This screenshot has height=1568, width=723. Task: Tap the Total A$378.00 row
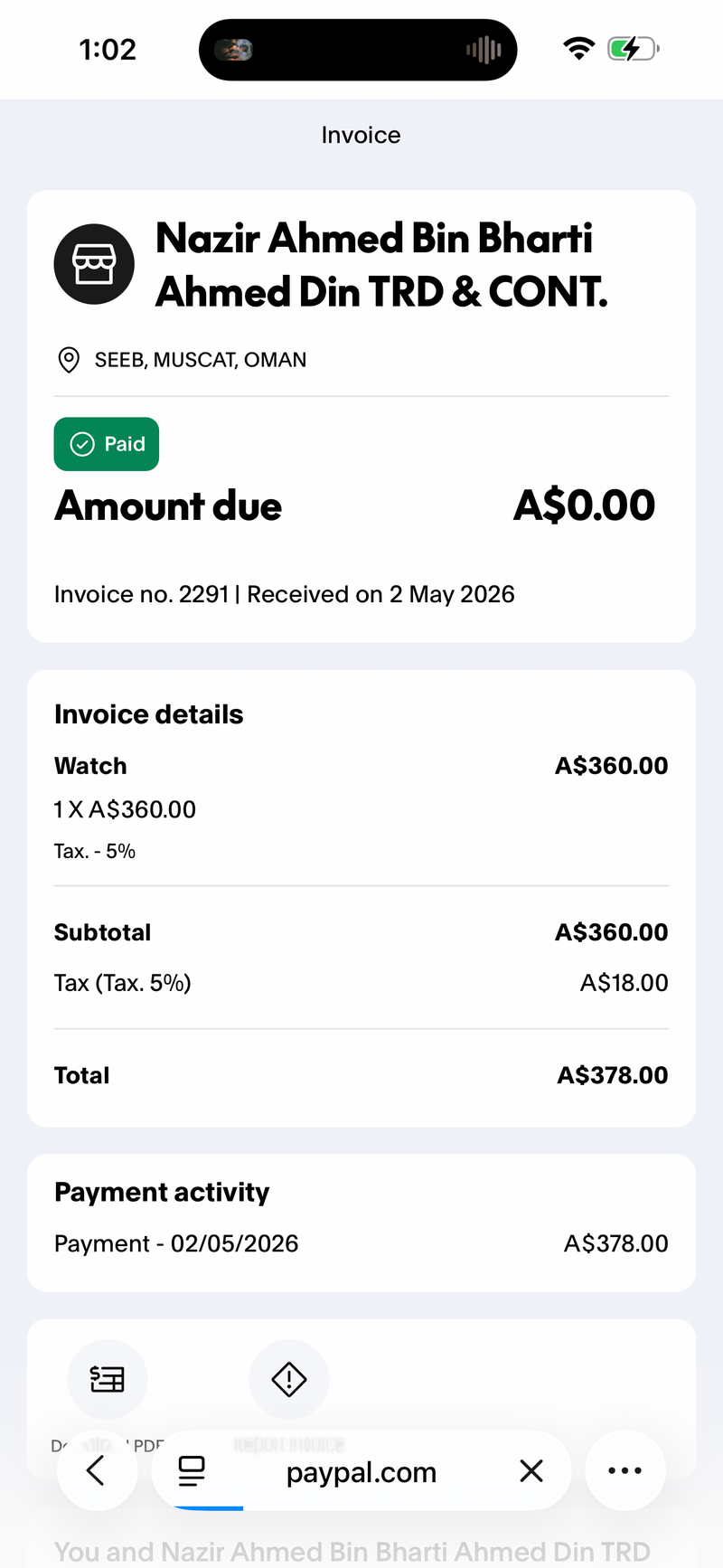(361, 1075)
